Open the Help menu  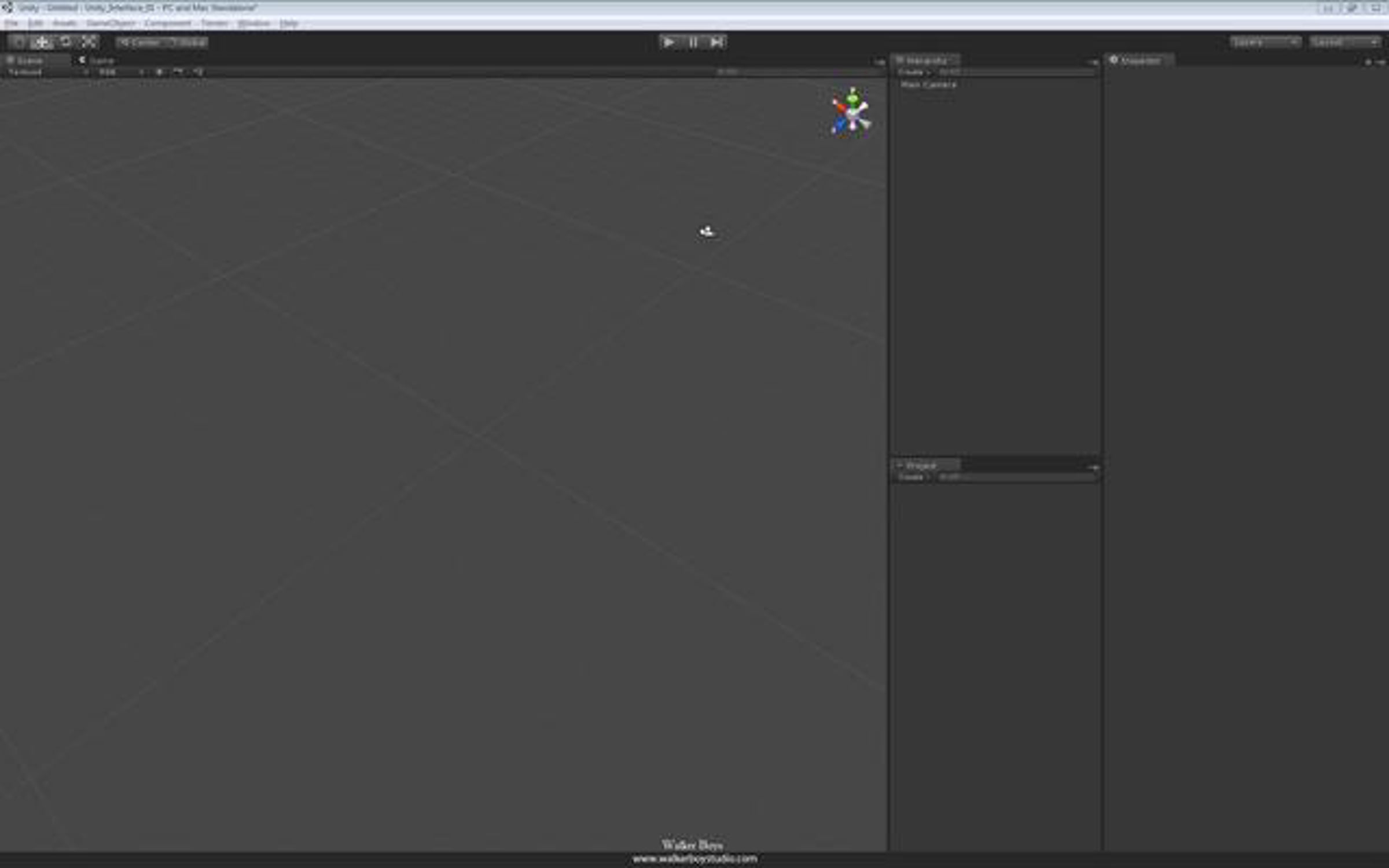click(x=289, y=23)
